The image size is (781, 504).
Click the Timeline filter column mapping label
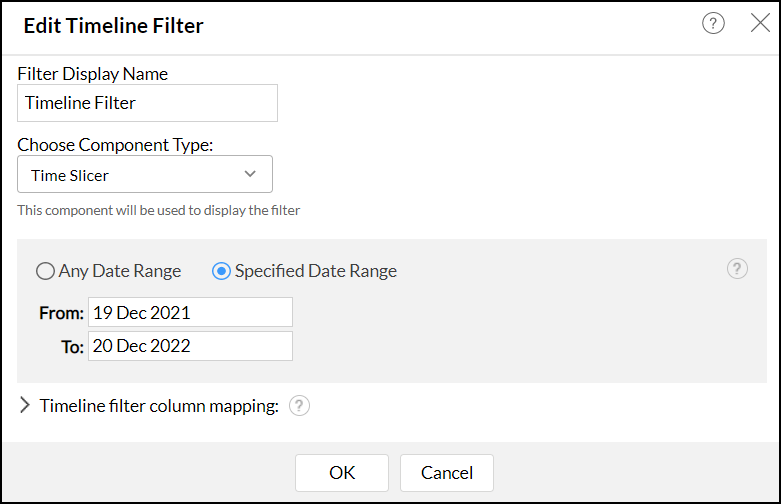[159, 406]
